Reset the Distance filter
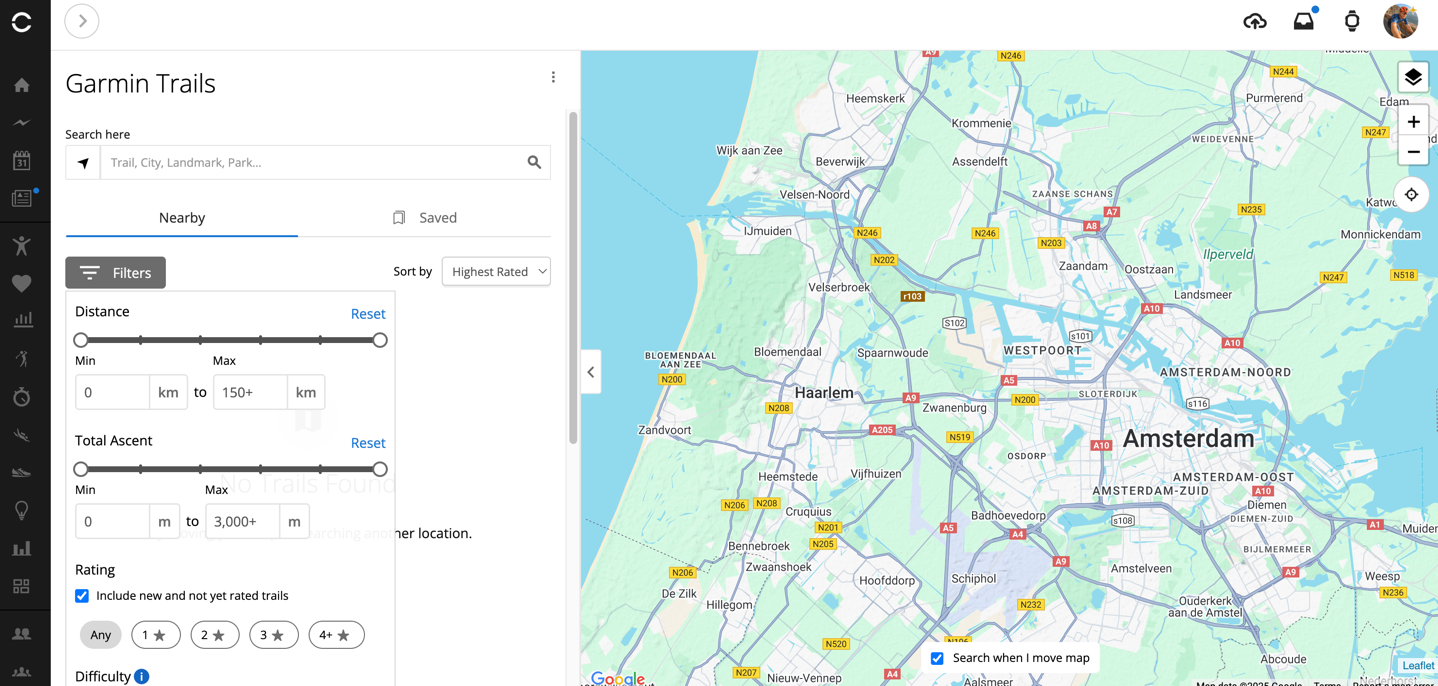The image size is (1438, 686). pyautogui.click(x=368, y=314)
